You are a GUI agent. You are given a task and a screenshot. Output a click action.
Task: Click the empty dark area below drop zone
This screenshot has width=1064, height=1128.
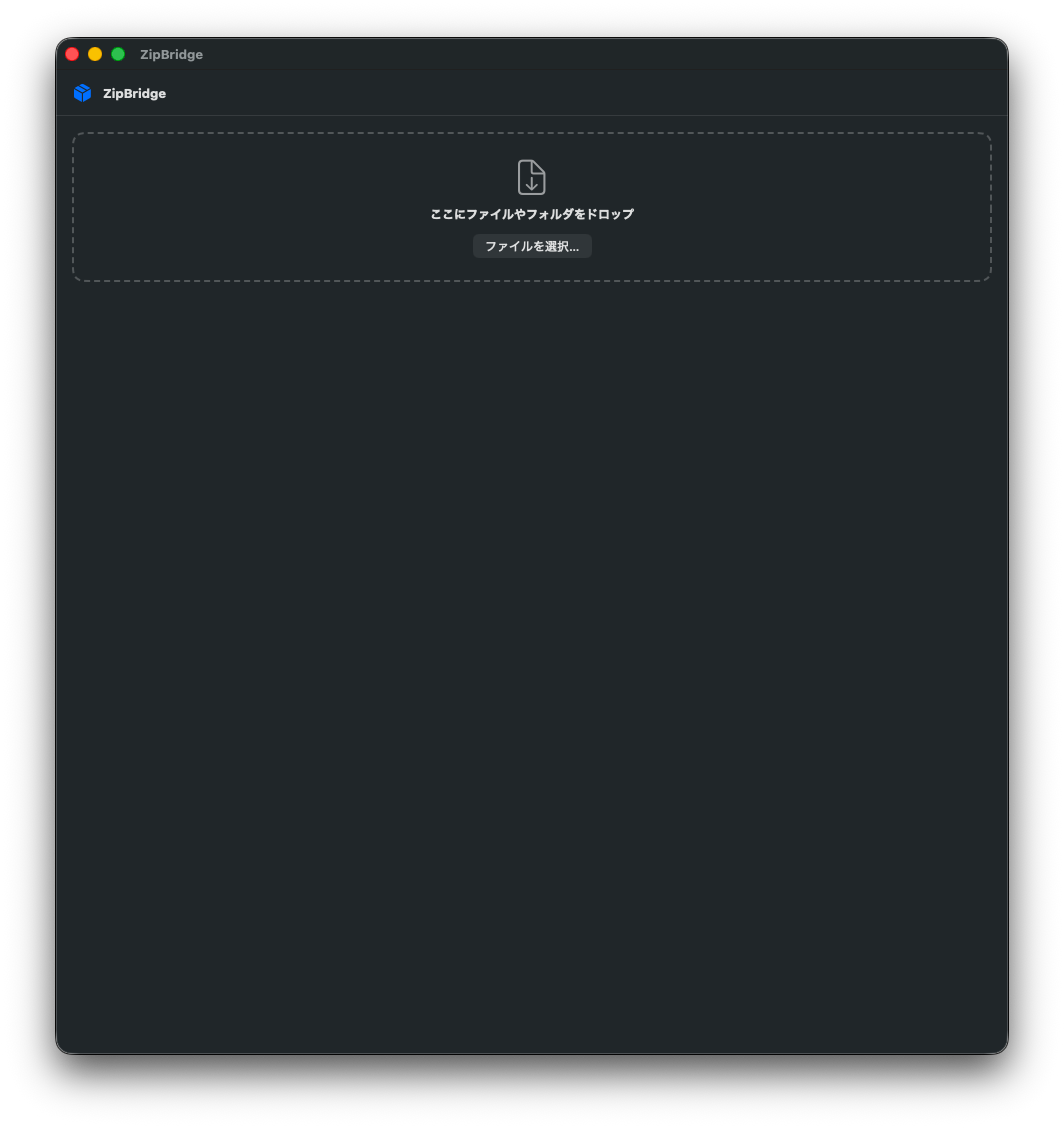[532, 647]
